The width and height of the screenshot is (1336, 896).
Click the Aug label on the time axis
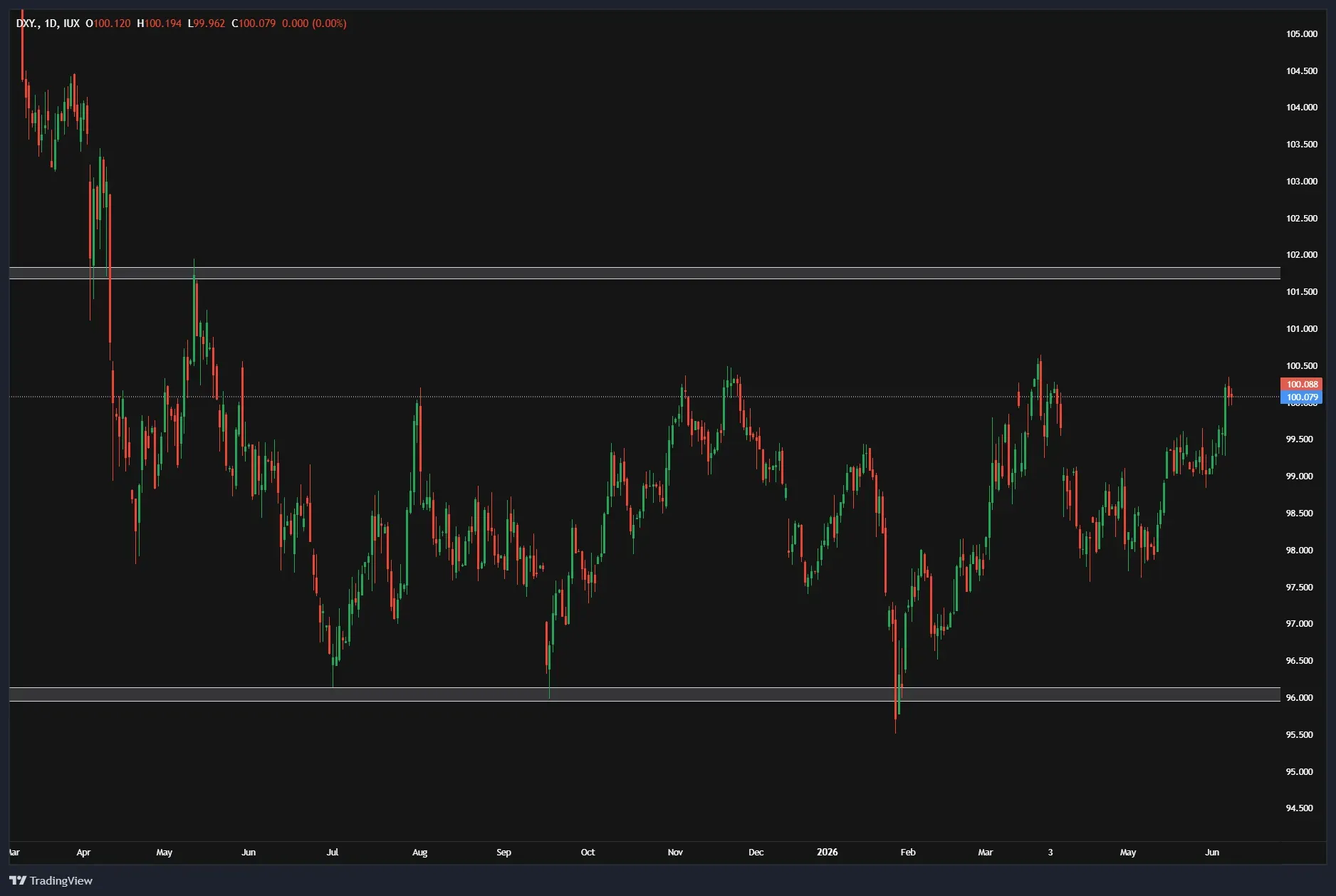point(420,853)
